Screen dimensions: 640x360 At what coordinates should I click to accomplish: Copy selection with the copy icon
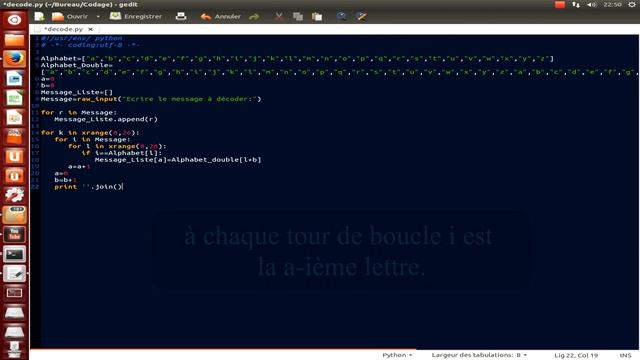298,17
